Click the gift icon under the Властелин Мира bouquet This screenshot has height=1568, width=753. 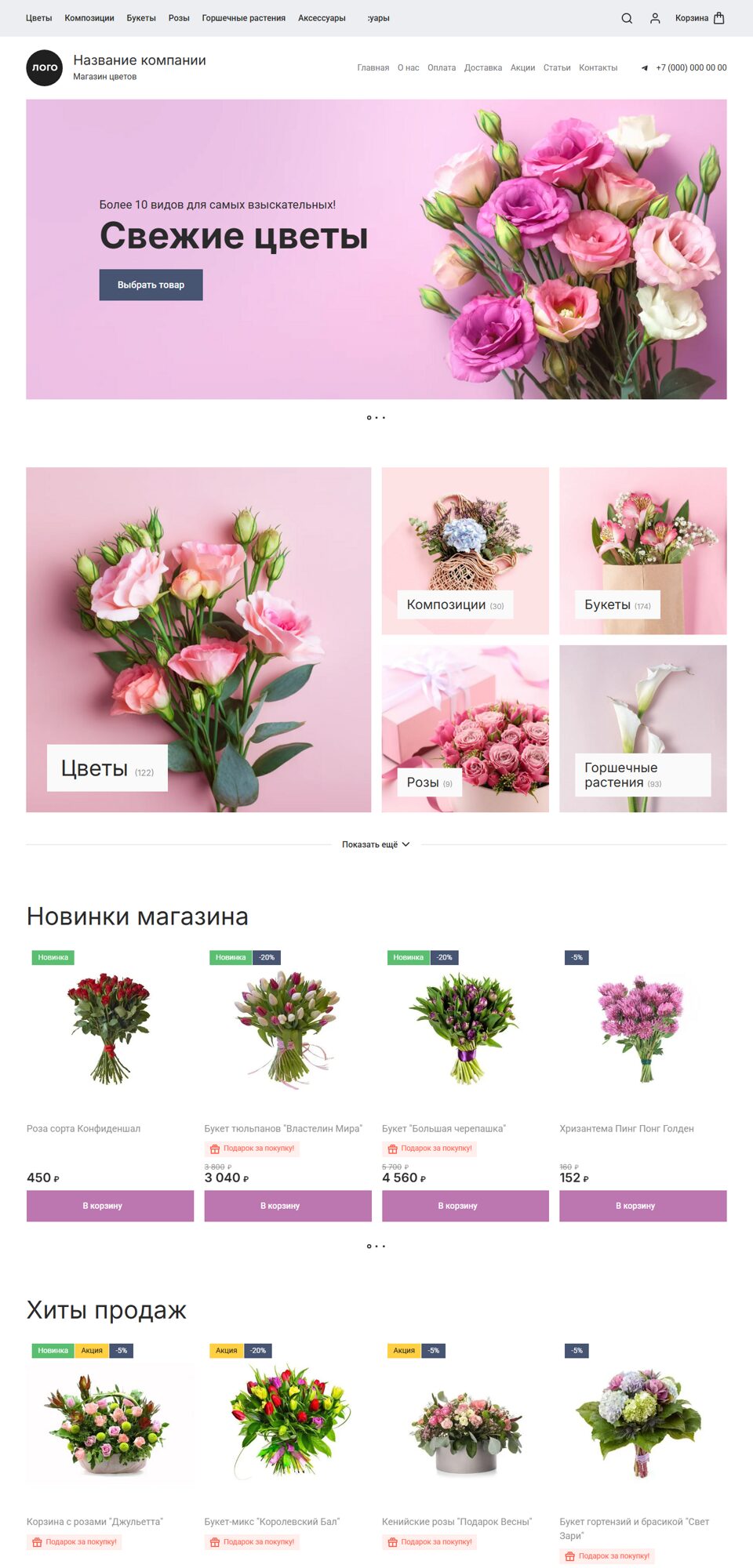pyautogui.click(x=215, y=1149)
